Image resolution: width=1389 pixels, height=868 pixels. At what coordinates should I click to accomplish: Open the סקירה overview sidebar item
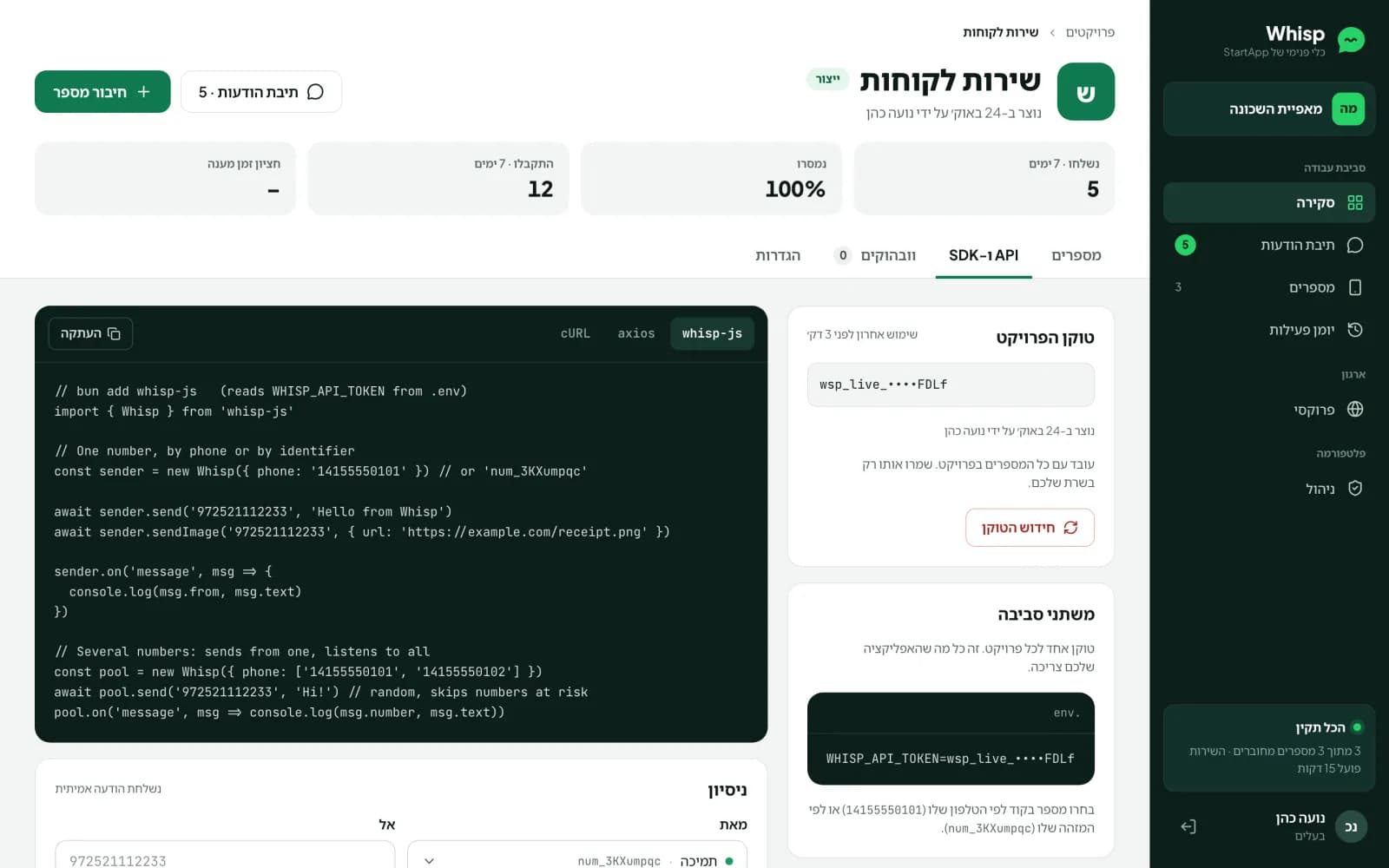pyautogui.click(x=1268, y=202)
